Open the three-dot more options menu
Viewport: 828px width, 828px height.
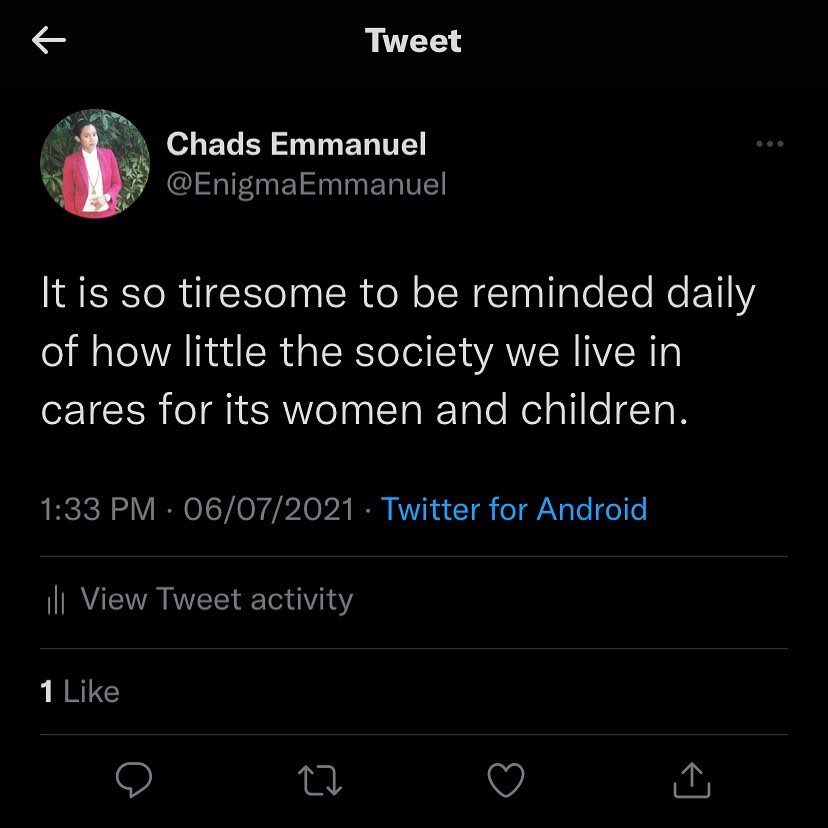[769, 145]
